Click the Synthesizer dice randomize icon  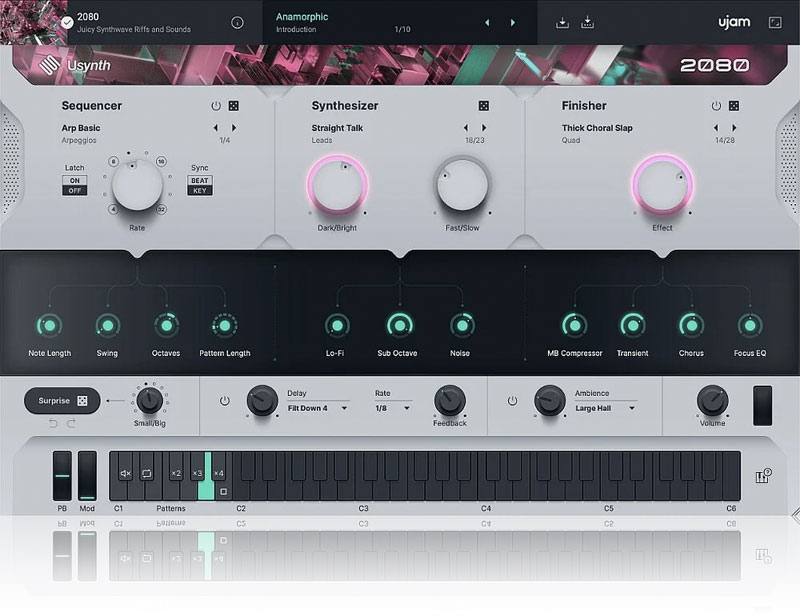pyautogui.click(x=484, y=106)
